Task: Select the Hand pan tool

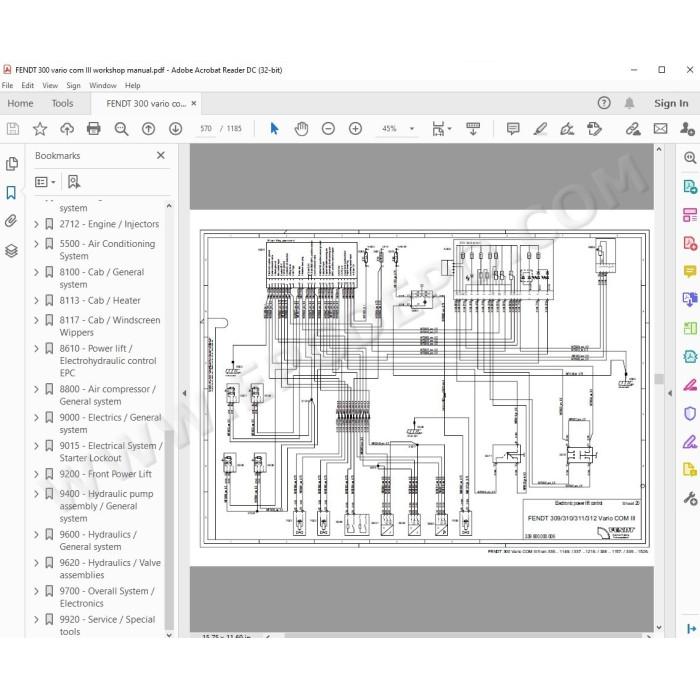Action: (x=301, y=129)
